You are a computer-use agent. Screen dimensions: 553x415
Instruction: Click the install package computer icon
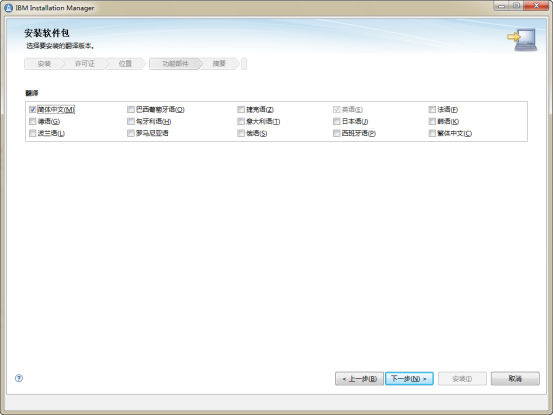click(522, 40)
